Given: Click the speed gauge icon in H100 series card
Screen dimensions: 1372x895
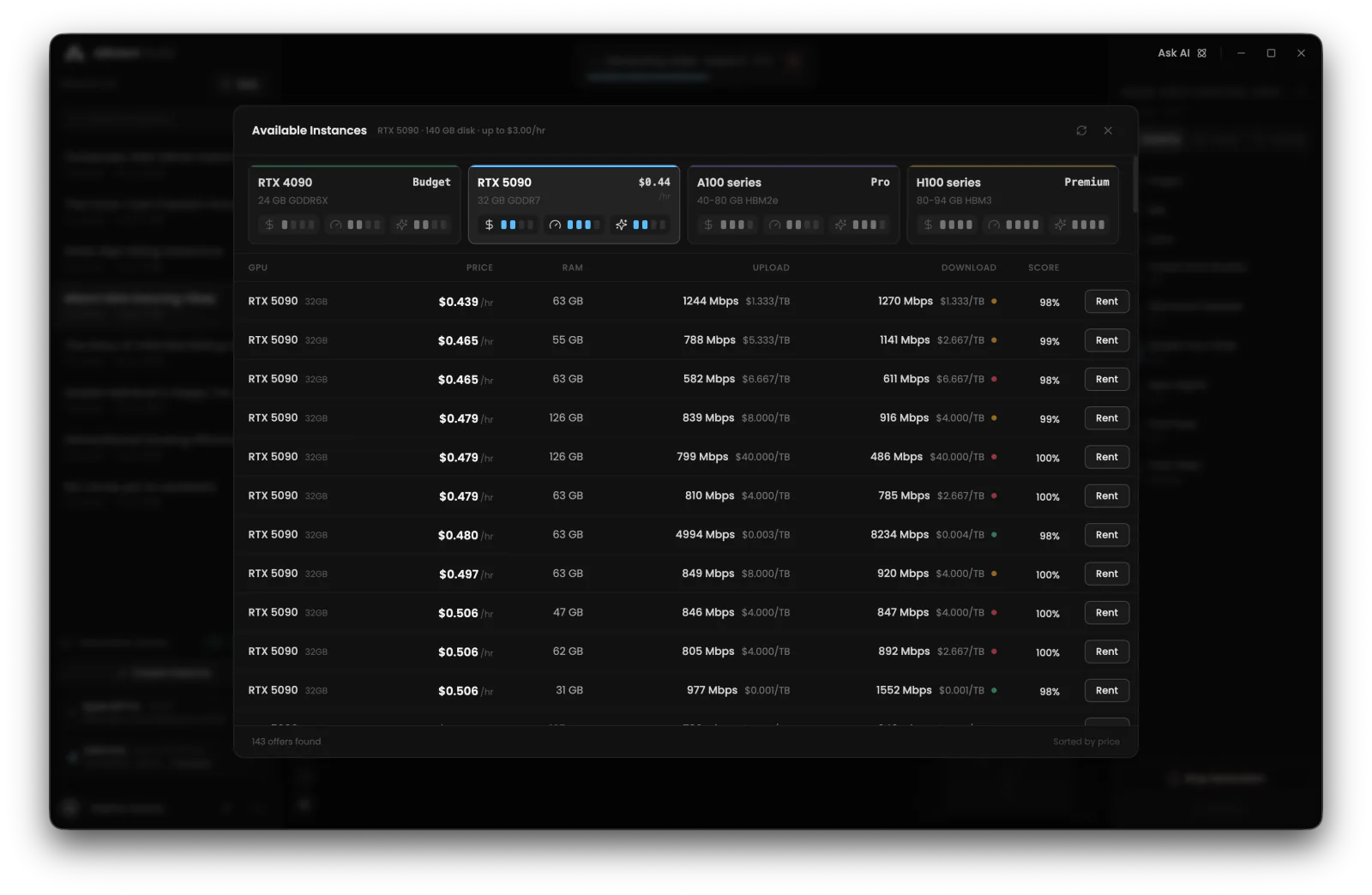Looking at the screenshot, I should point(994,225).
